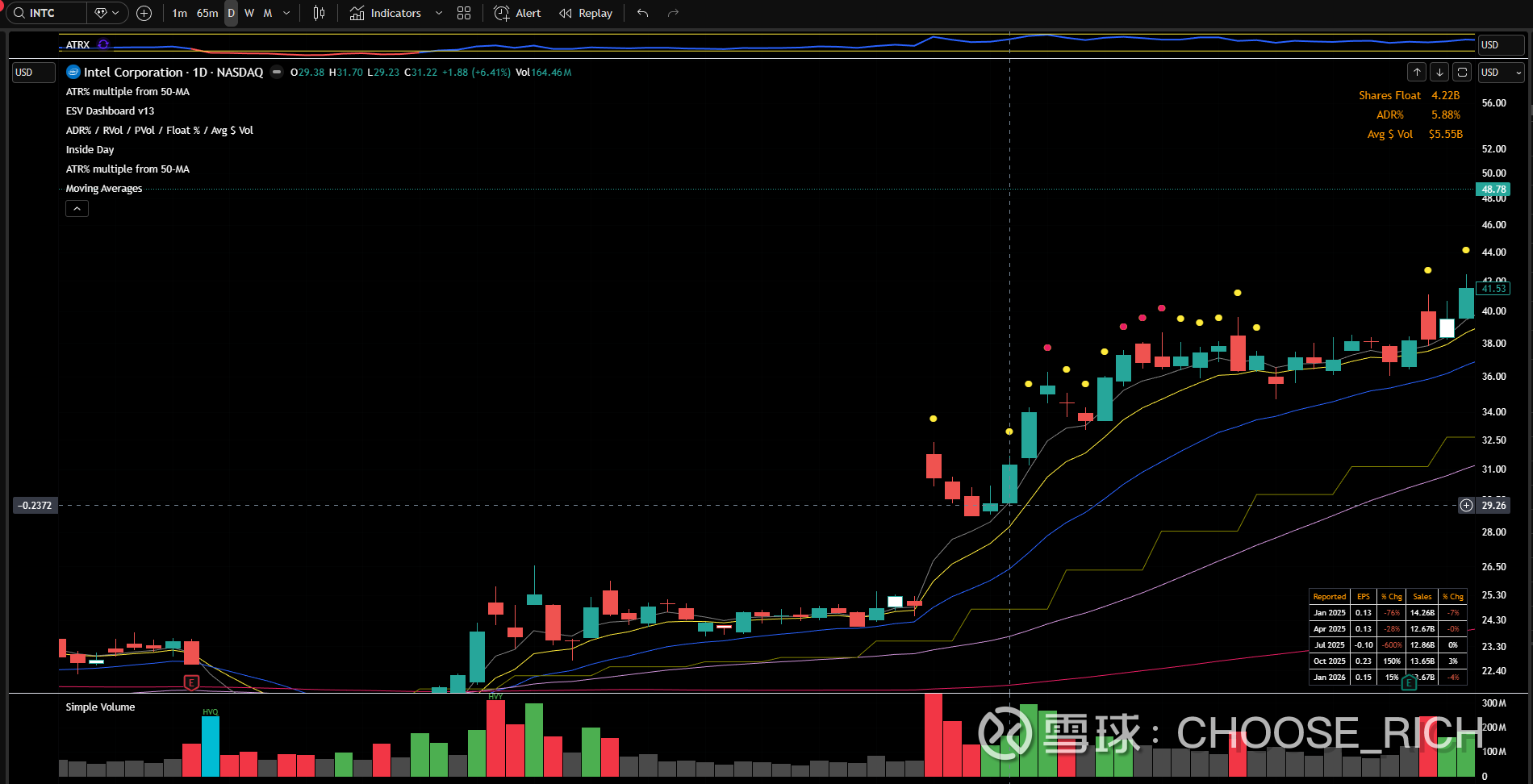Click the Apr 2025 row in earnings table
Screen dimensions: 1533x784
click(1388, 629)
